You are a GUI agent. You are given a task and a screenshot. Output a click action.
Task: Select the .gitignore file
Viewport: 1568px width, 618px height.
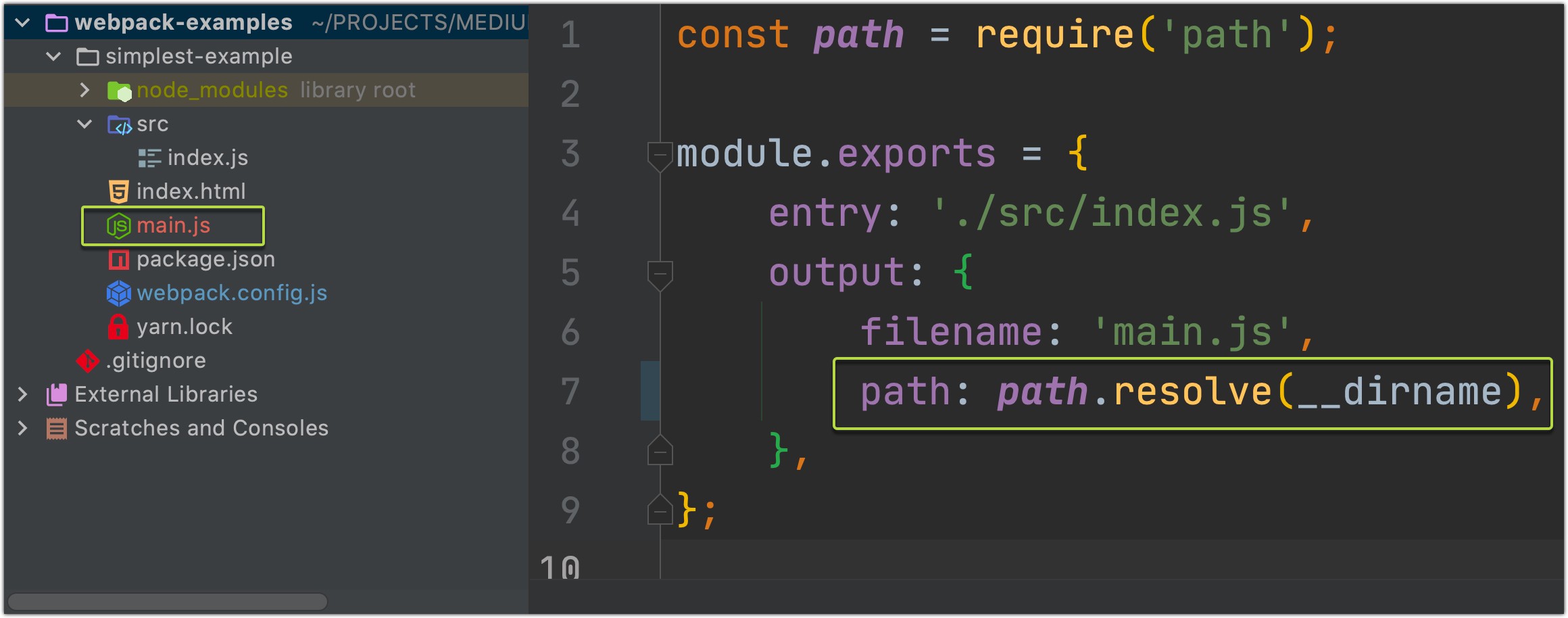tap(155, 360)
